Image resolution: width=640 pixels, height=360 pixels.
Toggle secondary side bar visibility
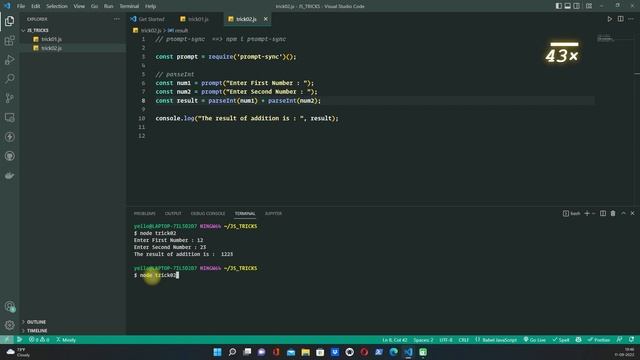(x=576, y=6)
